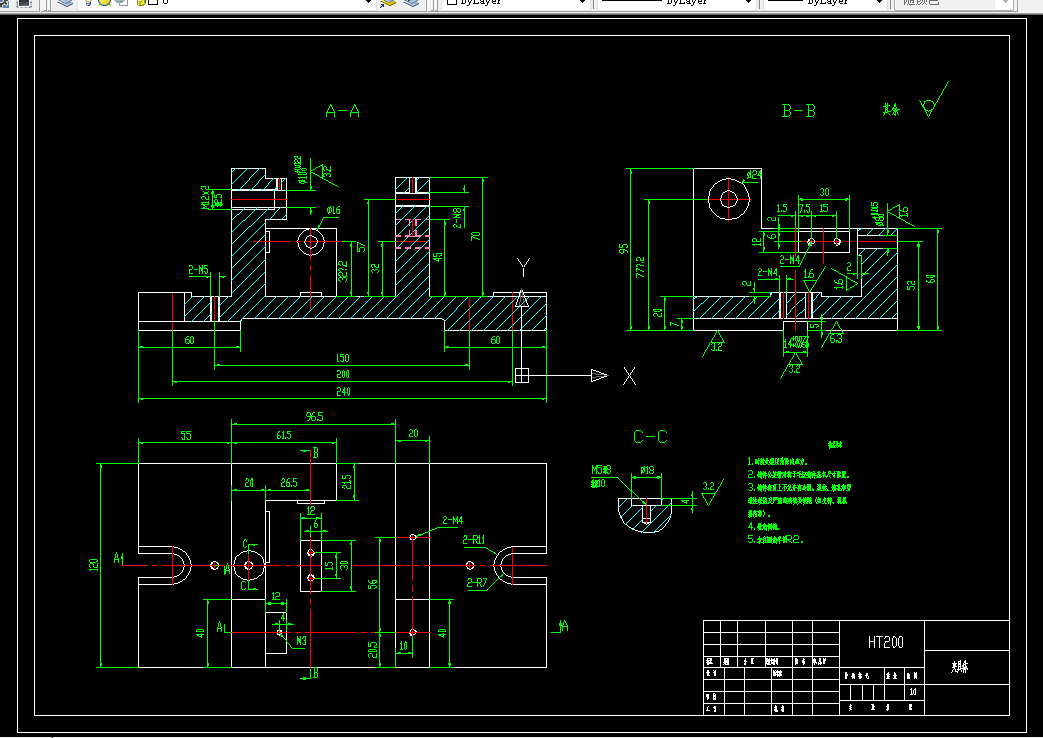Select the 56 vertical dimension text

pos(372,584)
